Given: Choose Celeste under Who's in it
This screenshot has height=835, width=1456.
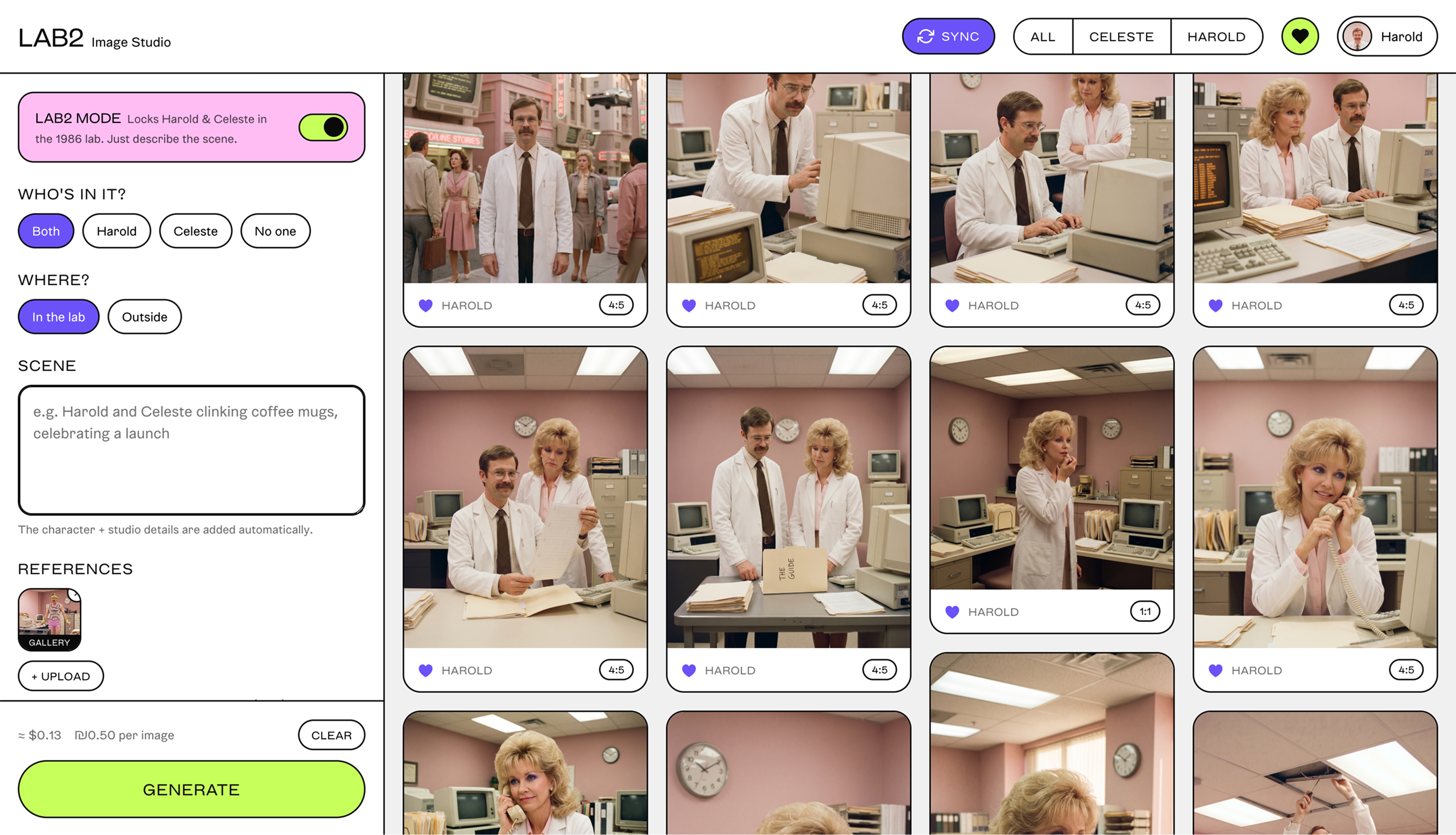Looking at the screenshot, I should pyautogui.click(x=195, y=231).
